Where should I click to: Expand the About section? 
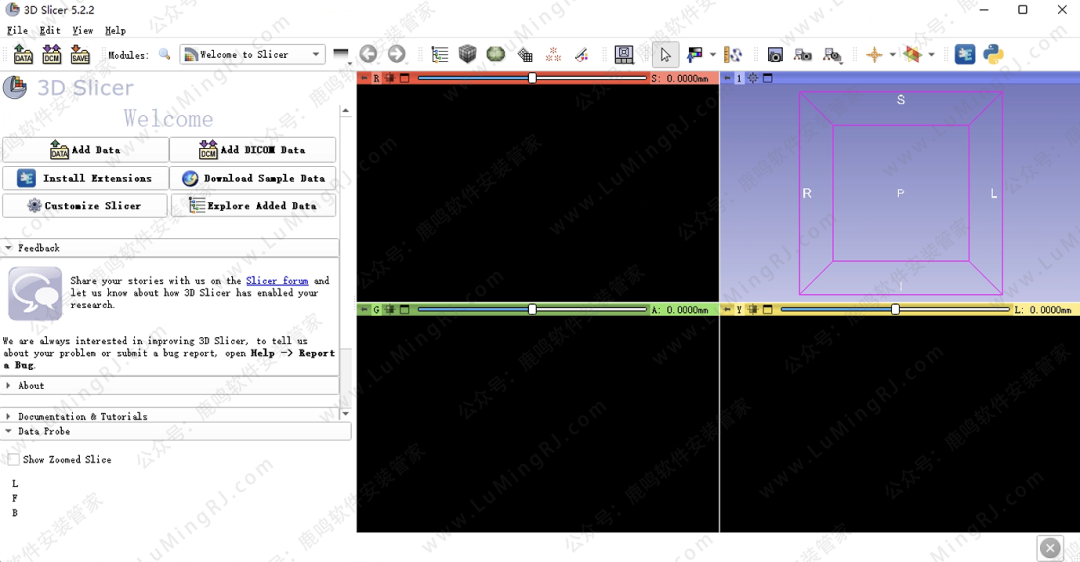pos(170,386)
